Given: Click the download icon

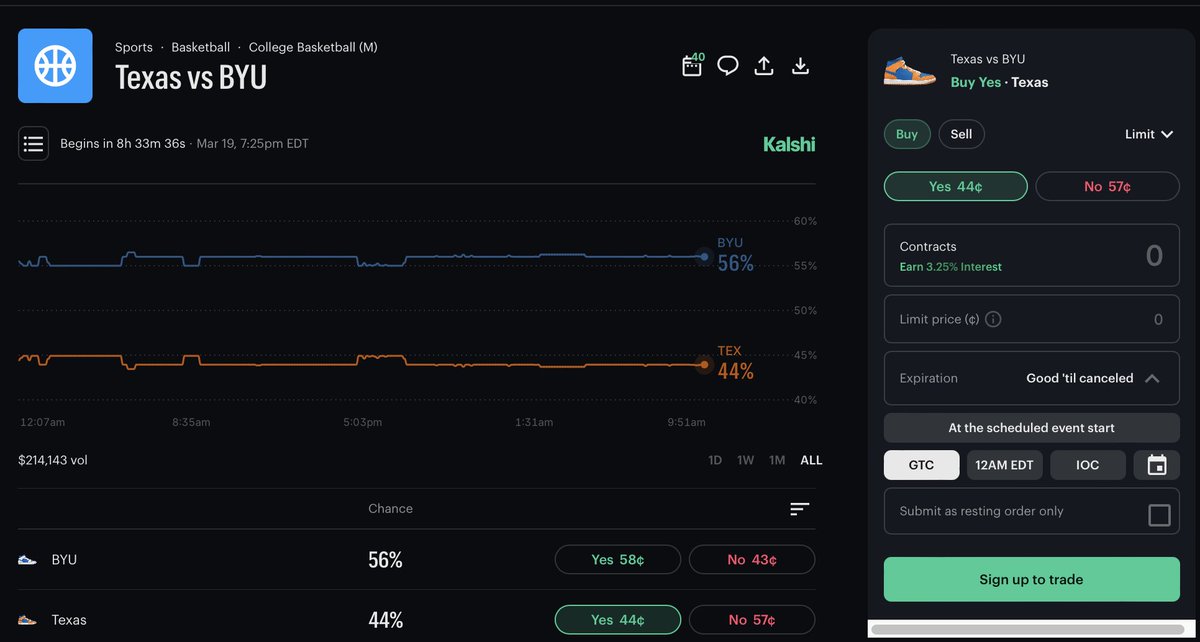Looking at the screenshot, I should click(800, 66).
